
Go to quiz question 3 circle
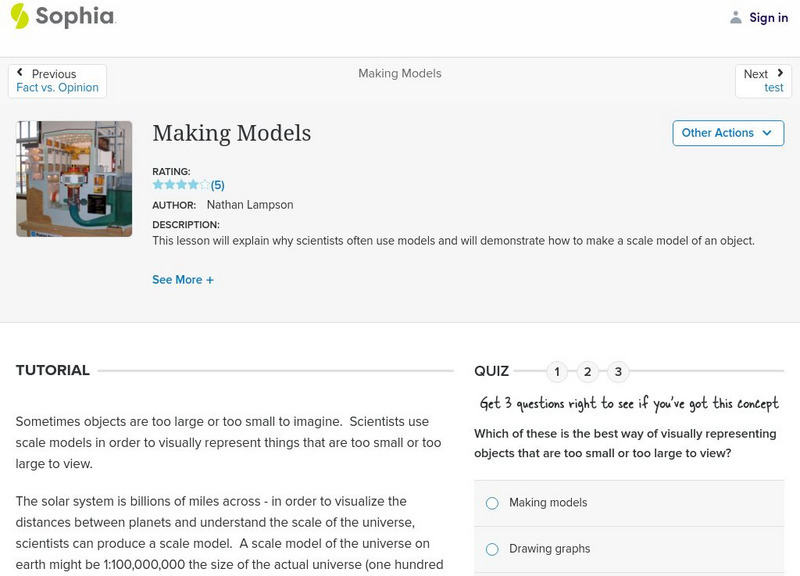[618, 372]
